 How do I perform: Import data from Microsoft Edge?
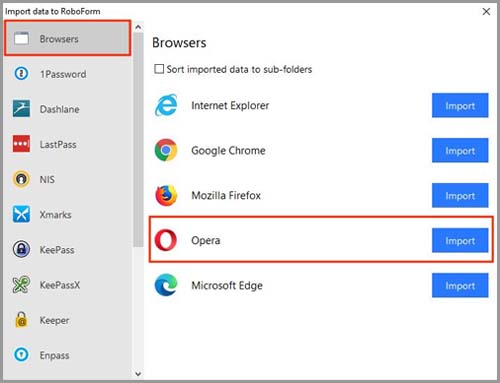click(x=460, y=286)
